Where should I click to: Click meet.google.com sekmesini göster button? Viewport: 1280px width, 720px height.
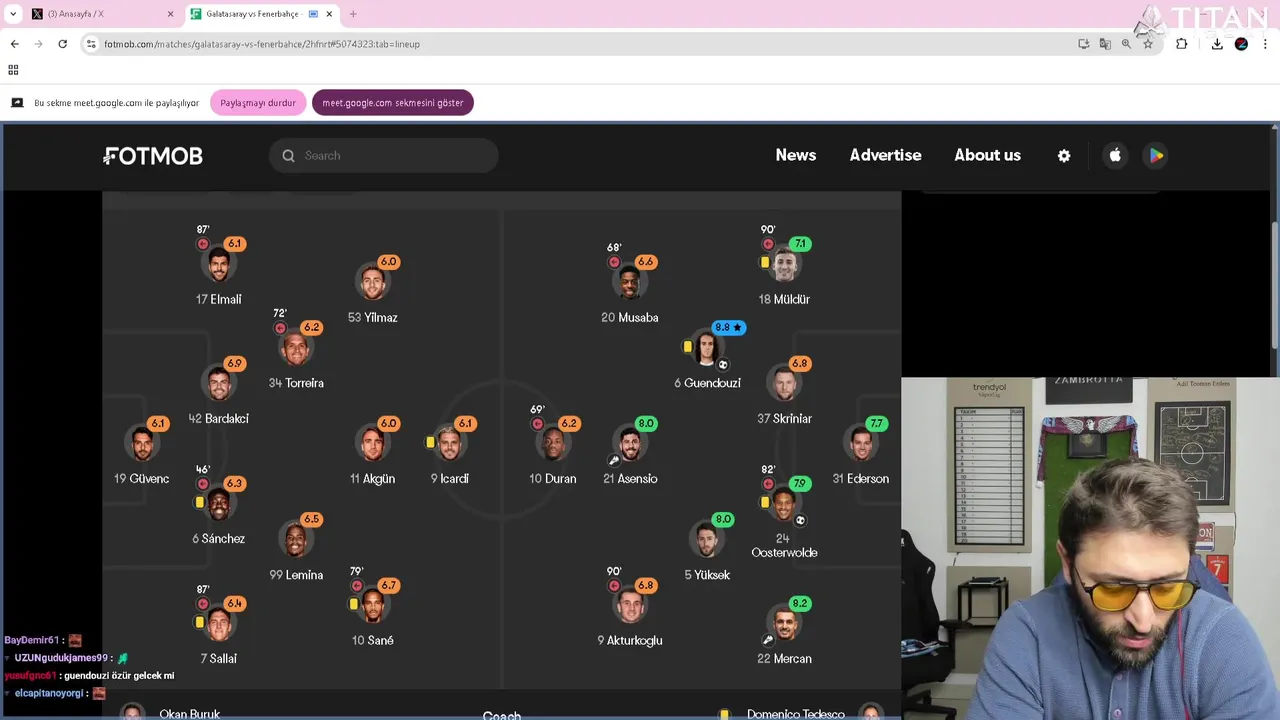tap(393, 103)
